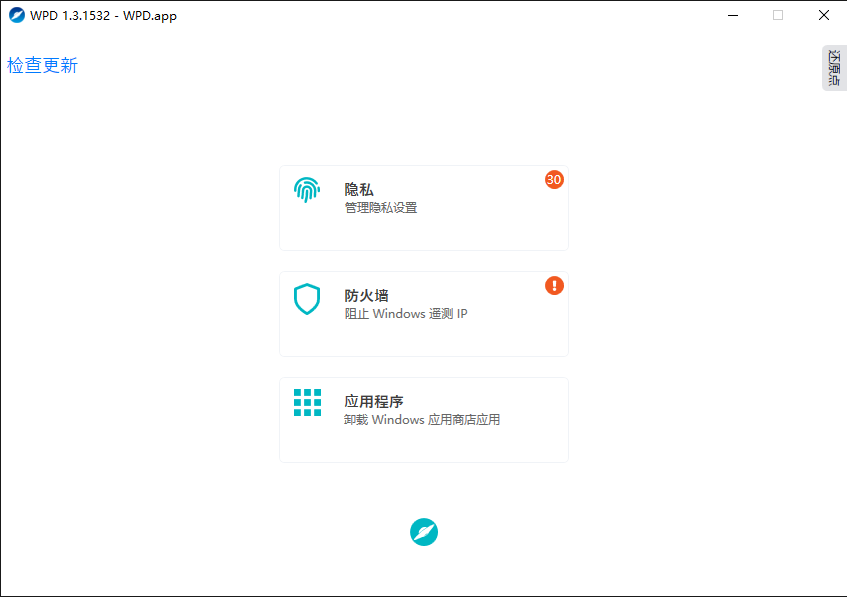Click the exclamation warning badge on the 防火墙 card
847x597 pixels.
[554, 285]
